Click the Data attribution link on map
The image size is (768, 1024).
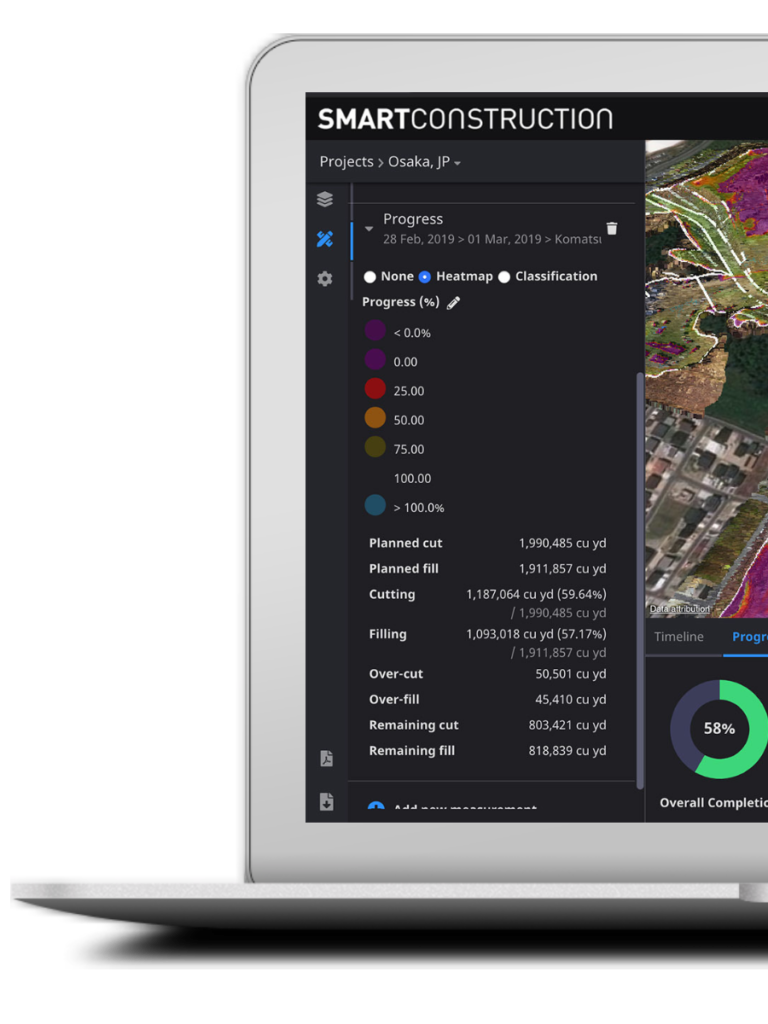pos(679,609)
